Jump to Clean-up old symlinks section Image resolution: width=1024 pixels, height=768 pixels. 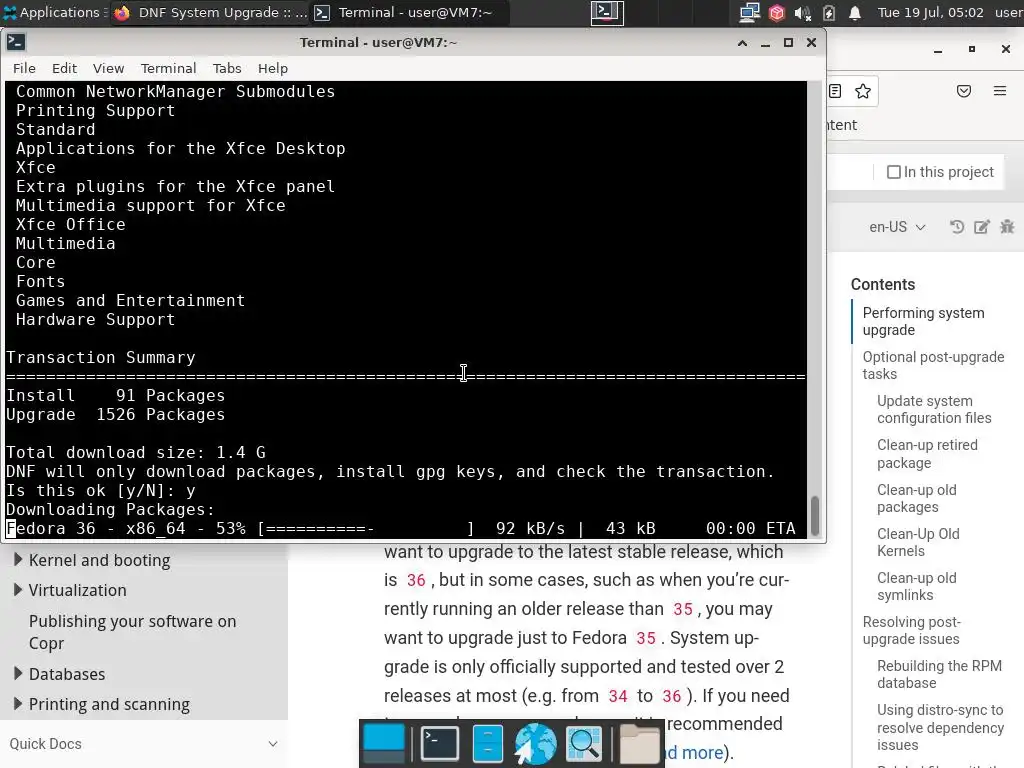coord(916,586)
